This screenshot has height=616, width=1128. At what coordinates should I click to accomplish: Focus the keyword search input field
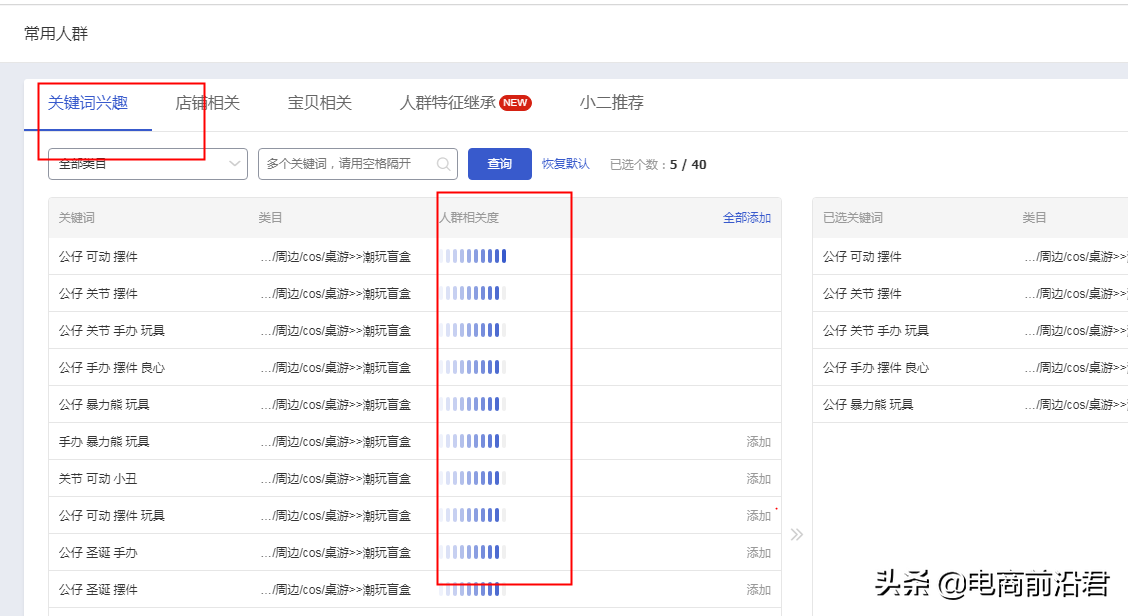click(358, 164)
